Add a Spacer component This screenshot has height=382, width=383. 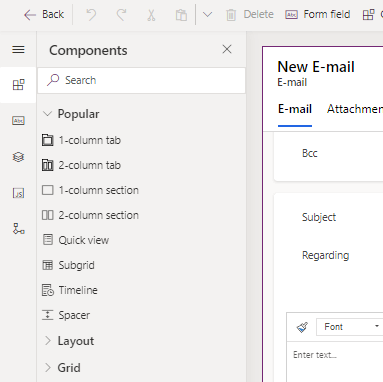coord(66,315)
